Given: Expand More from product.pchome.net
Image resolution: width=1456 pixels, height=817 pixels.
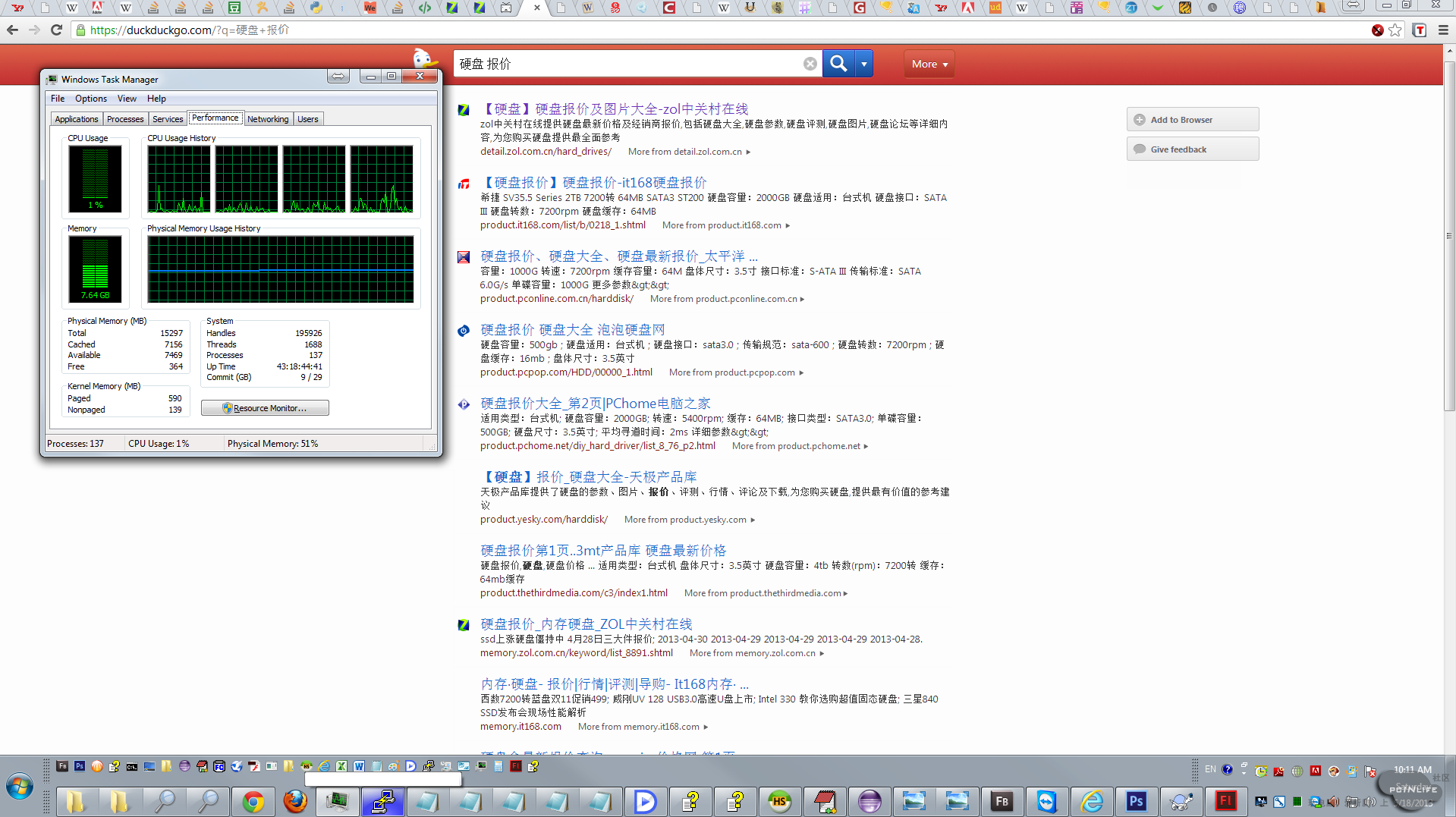Looking at the screenshot, I should (800, 446).
